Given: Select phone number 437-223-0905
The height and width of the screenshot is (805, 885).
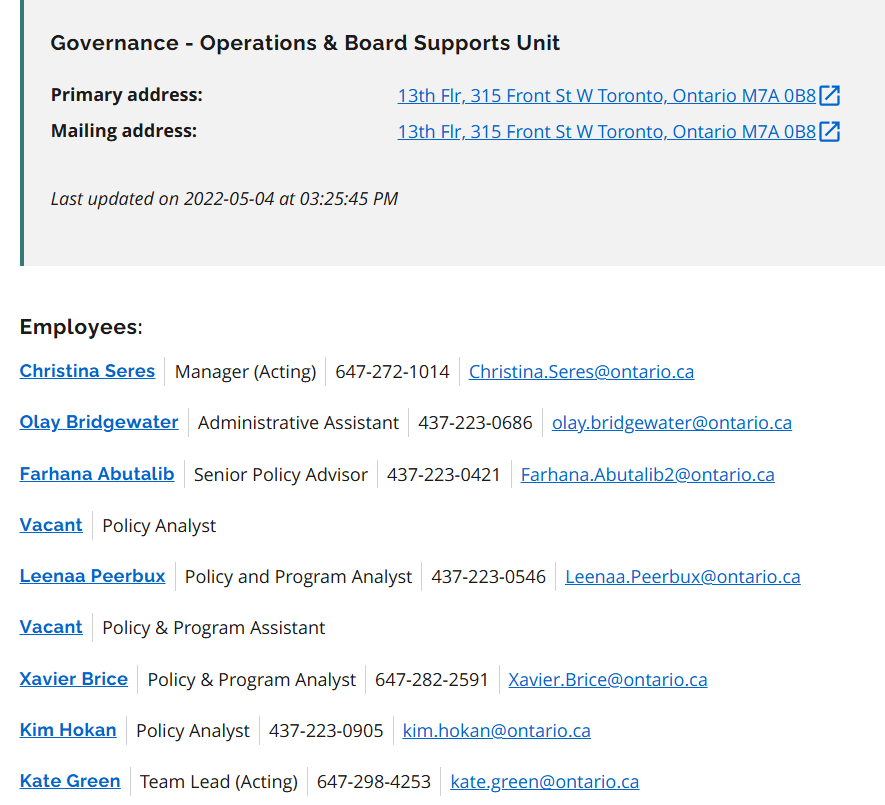Looking at the screenshot, I should coord(326,731).
